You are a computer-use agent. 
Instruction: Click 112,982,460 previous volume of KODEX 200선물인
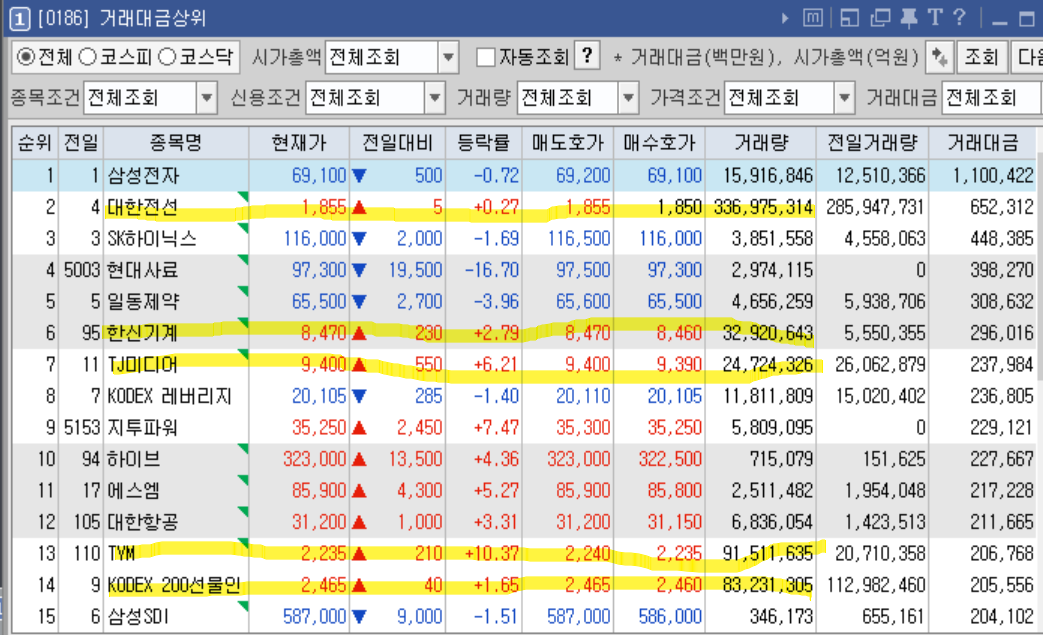pyautogui.click(x=875, y=585)
